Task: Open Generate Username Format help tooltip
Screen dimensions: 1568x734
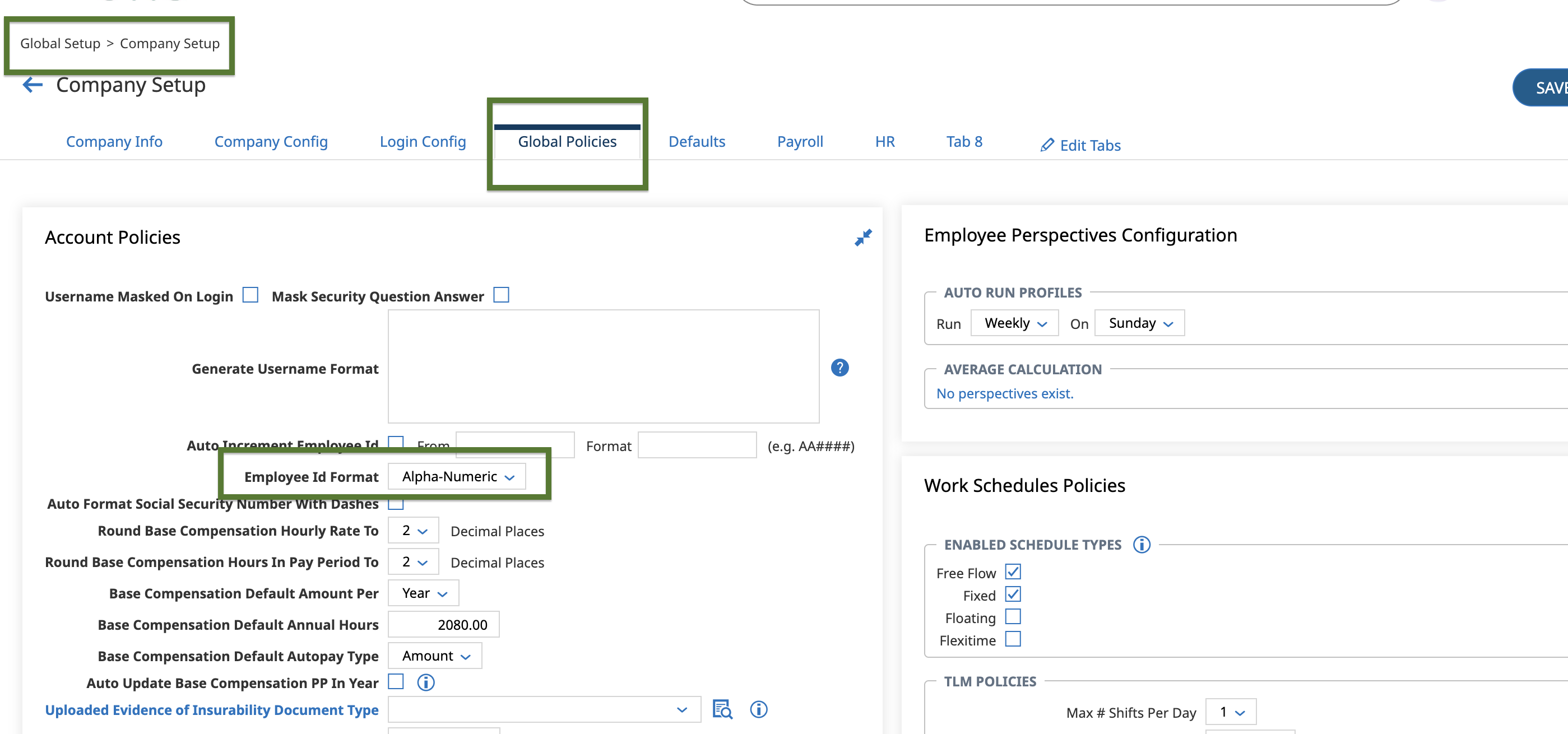Action: click(x=840, y=367)
